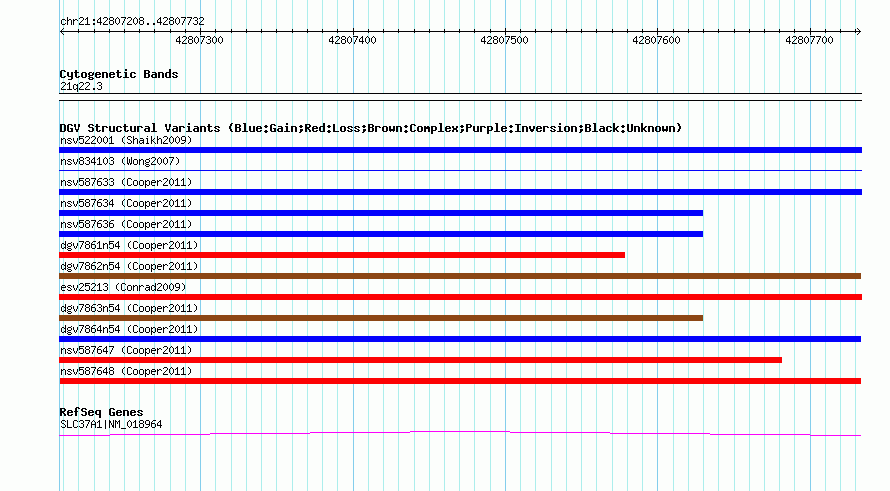The image size is (890, 491).
Task: Select the blue gain bar of nsv587633
Action: (x=460, y=192)
